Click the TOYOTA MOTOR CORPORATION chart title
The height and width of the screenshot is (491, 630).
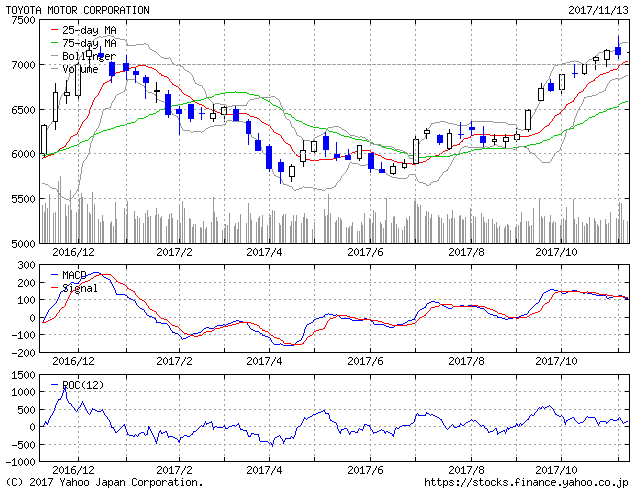pyautogui.click(x=78, y=10)
